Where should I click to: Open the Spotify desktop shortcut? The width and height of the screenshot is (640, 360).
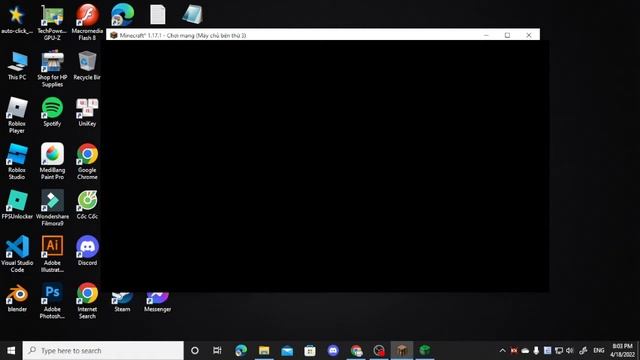pos(52,112)
